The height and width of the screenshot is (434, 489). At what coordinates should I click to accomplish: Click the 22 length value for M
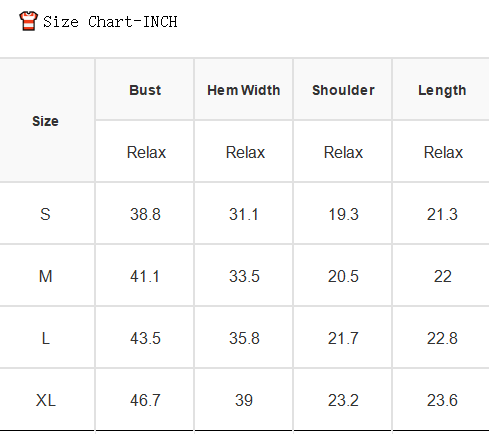click(x=442, y=276)
